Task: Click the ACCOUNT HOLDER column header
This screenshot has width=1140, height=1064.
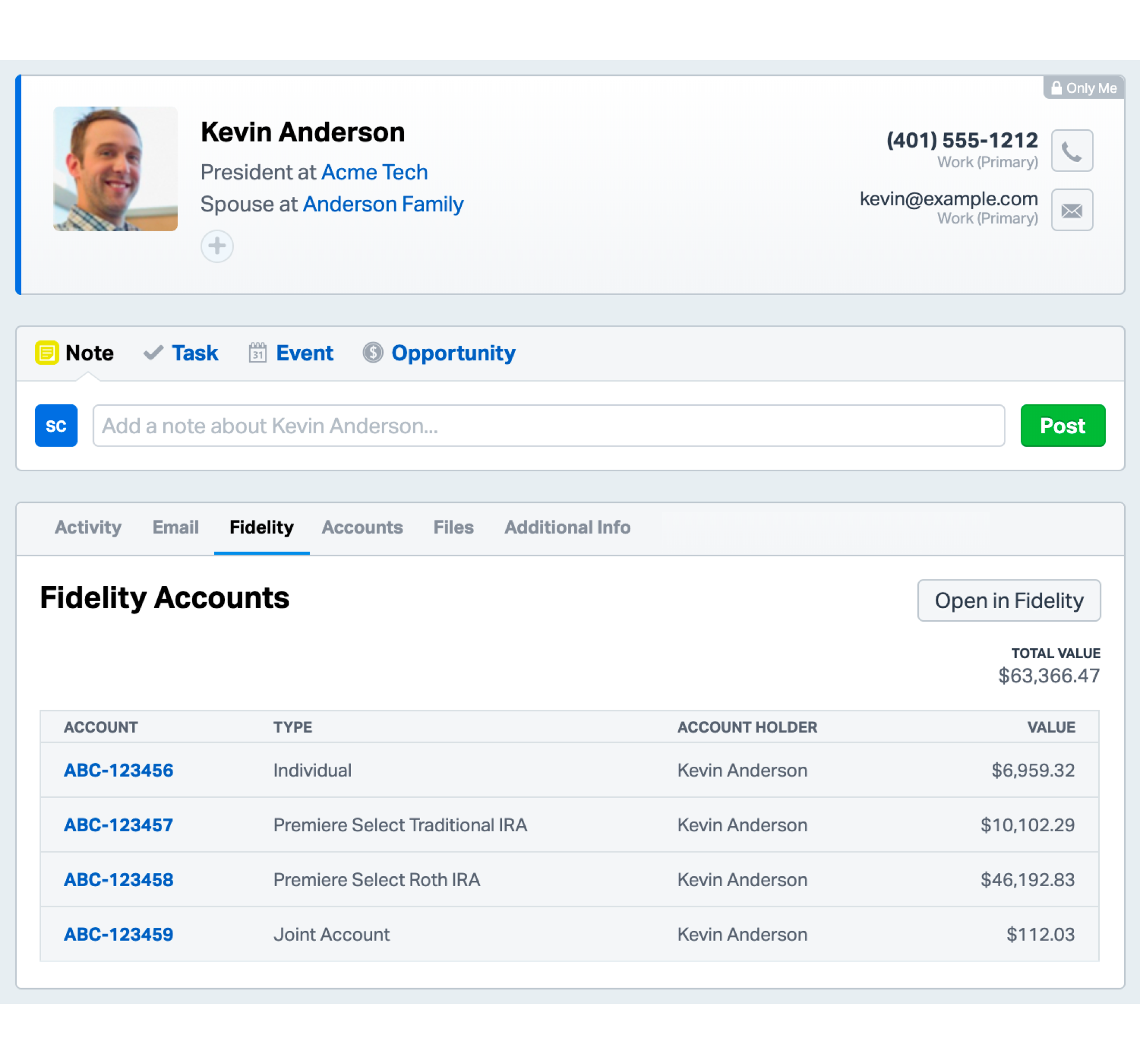Action: [x=747, y=727]
